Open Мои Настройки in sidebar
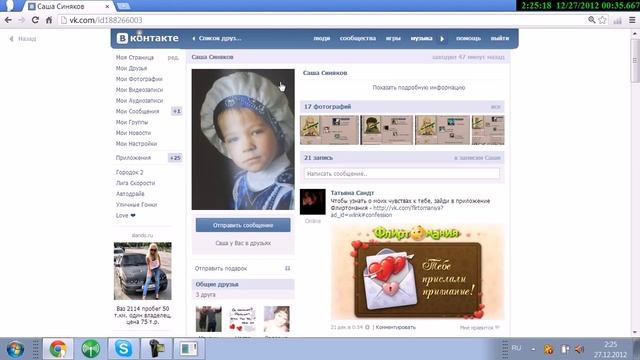 click(x=136, y=144)
